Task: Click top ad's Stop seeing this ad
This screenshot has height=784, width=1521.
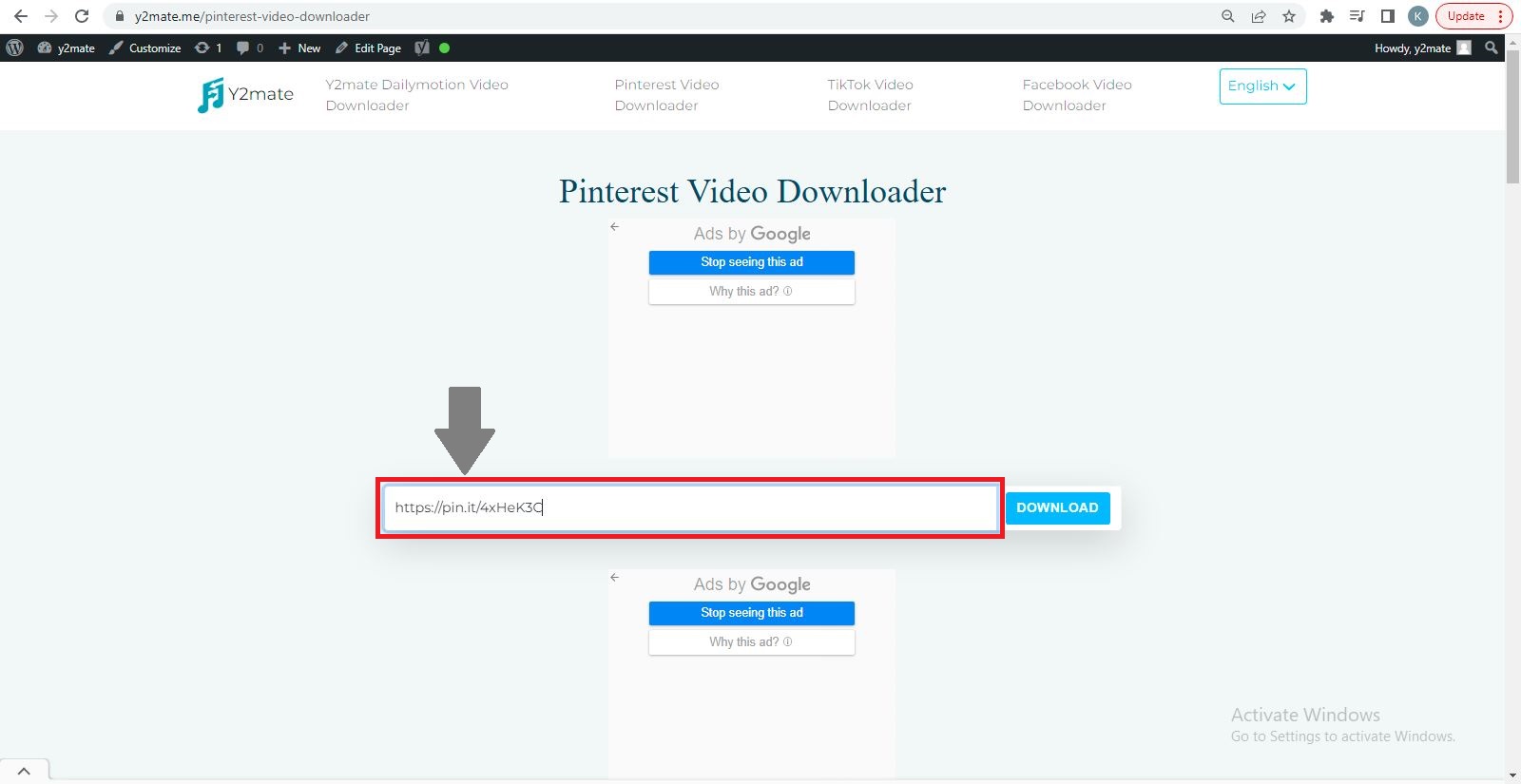Action: 752,262
